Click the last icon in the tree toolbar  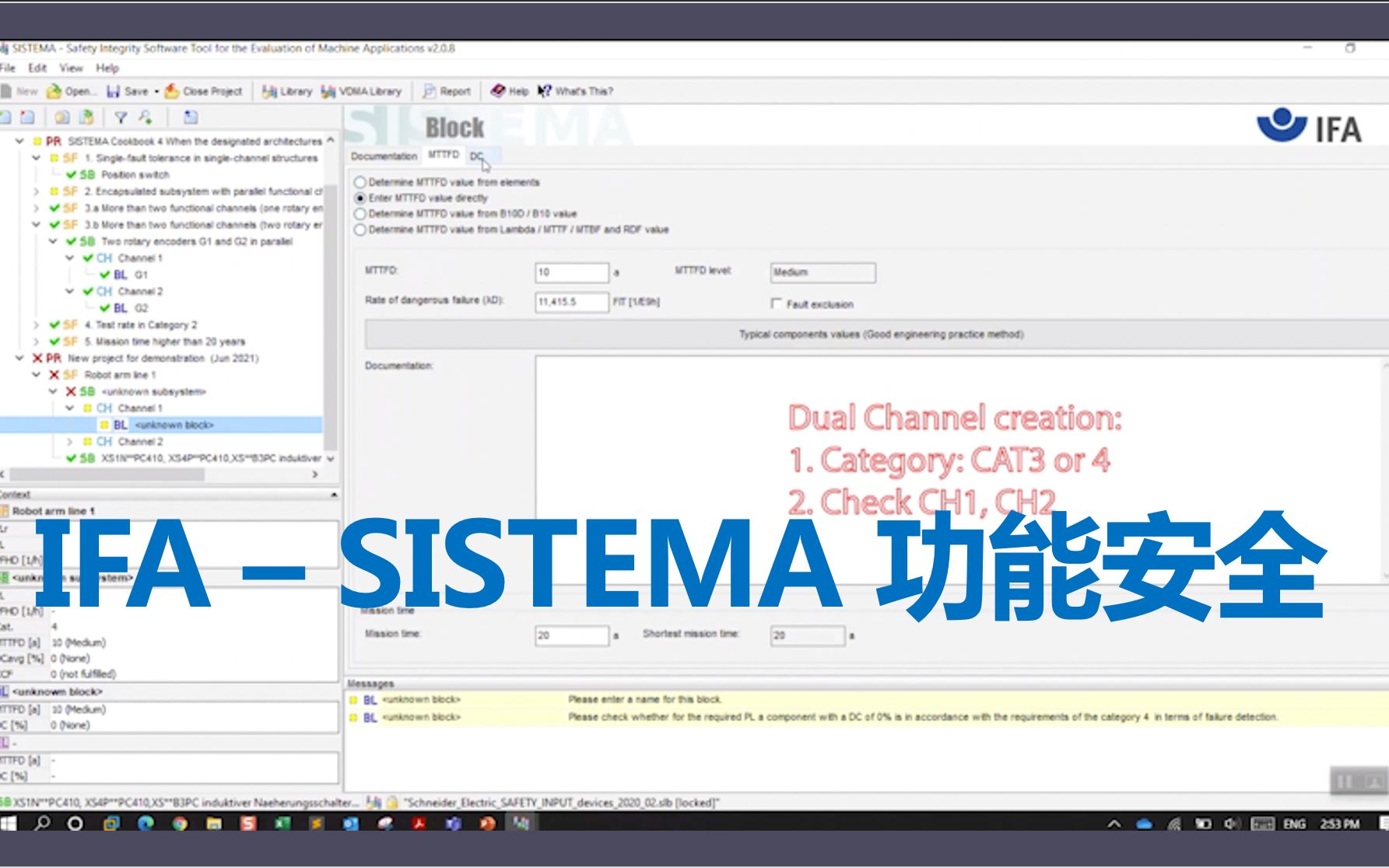pos(191,117)
